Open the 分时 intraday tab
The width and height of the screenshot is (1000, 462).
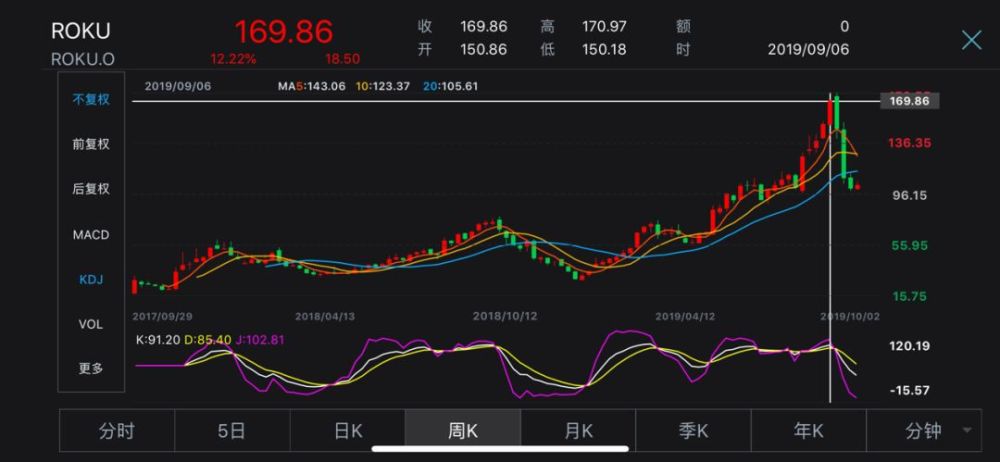117,431
